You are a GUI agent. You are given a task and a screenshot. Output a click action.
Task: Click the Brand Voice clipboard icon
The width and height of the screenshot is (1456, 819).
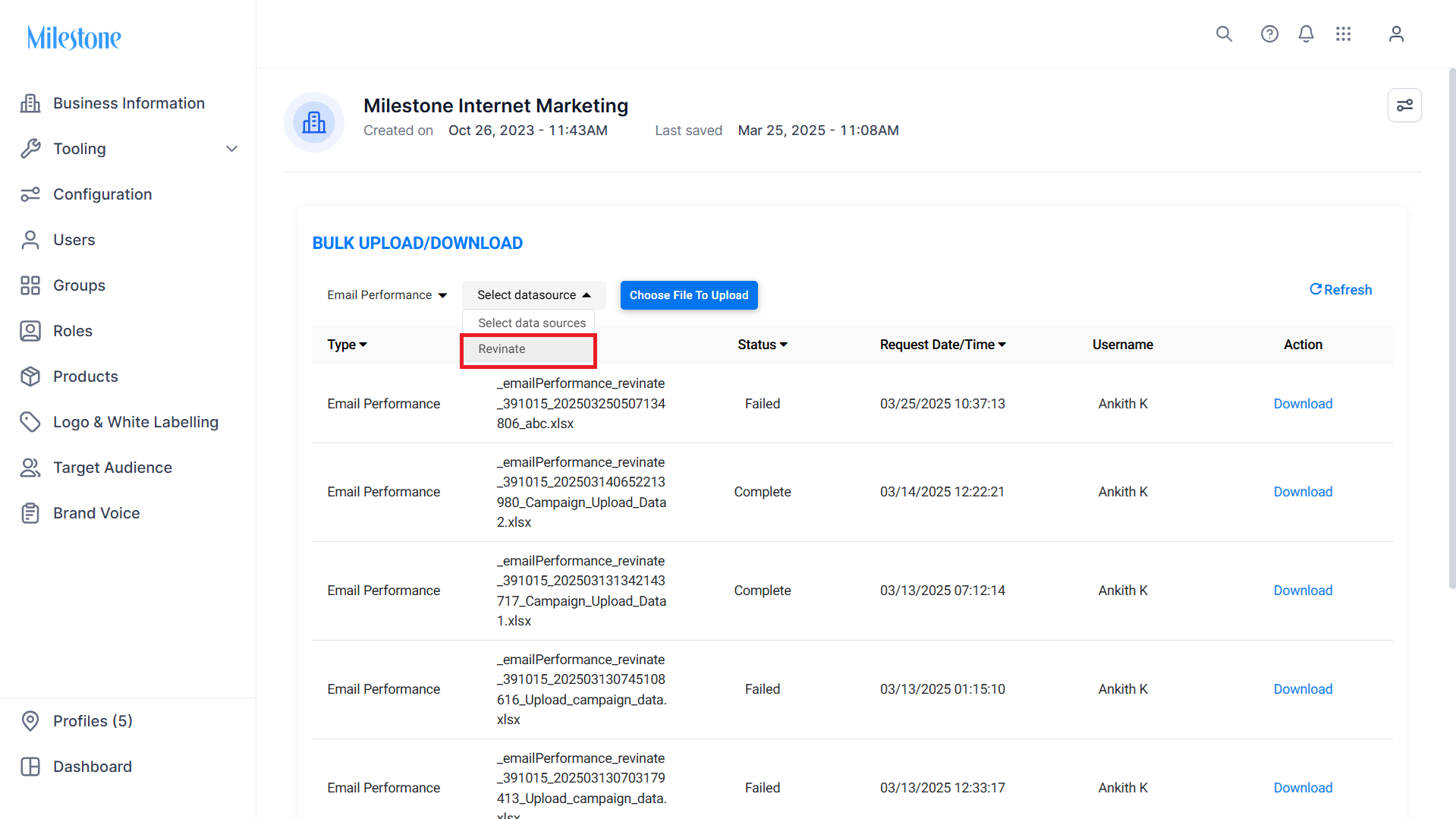point(30,513)
